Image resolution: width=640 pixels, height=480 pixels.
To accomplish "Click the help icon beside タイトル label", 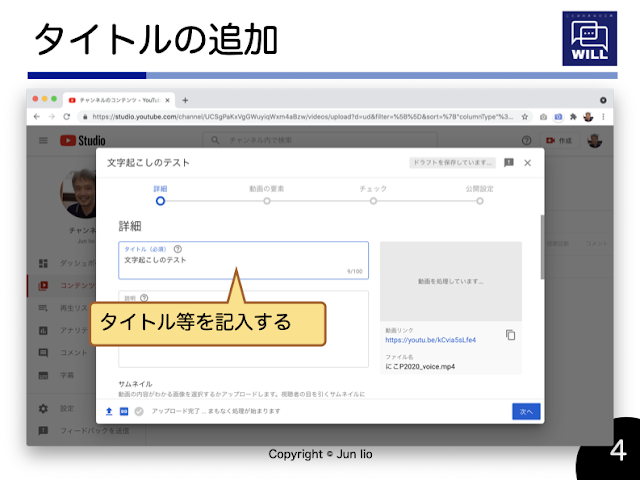I will tap(178, 249).
